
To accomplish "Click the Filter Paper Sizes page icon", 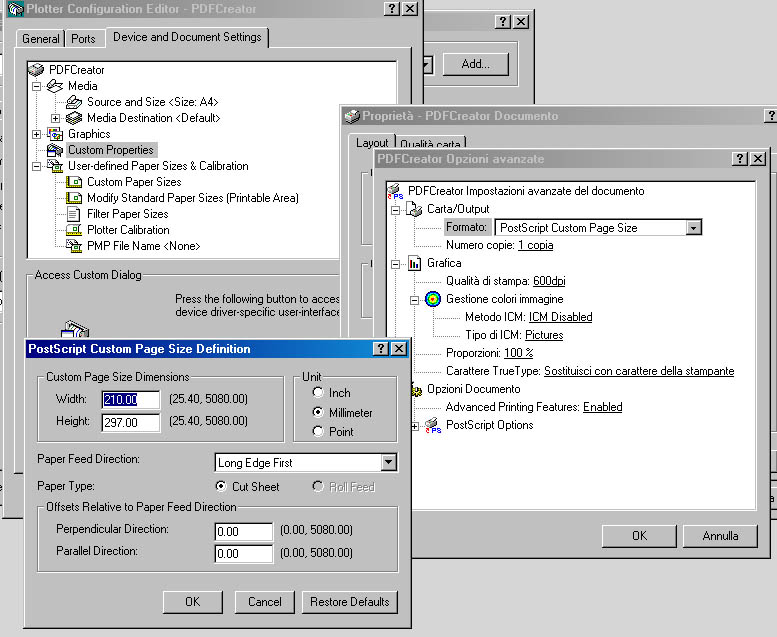I will coord(74,214).
